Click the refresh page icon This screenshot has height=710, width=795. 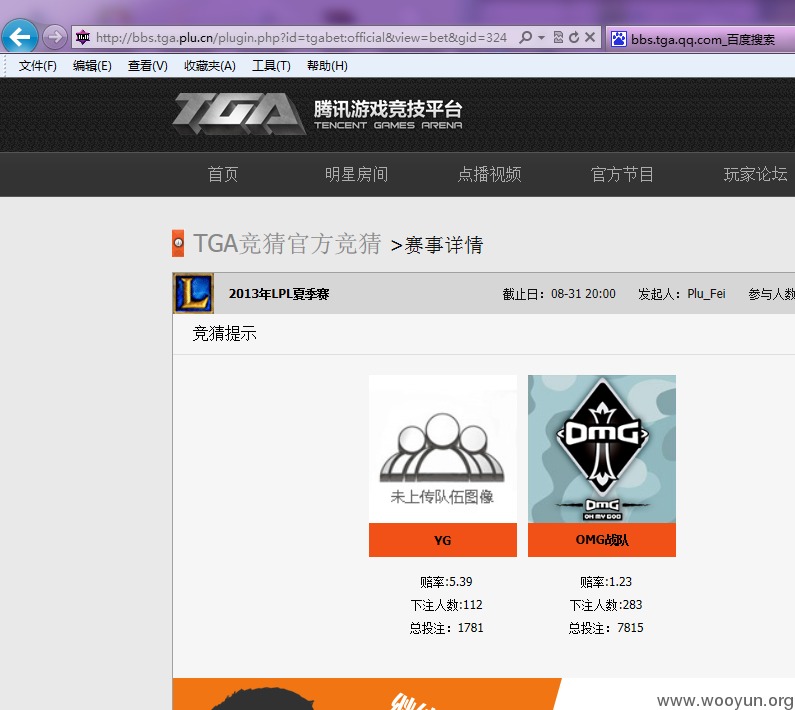tap(574, 38)
